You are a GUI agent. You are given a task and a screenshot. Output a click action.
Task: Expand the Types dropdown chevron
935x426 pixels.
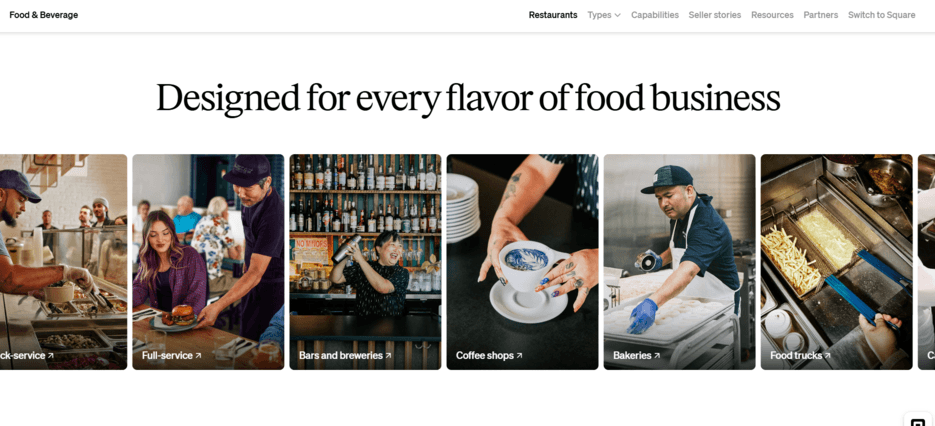tap(618, 16)
